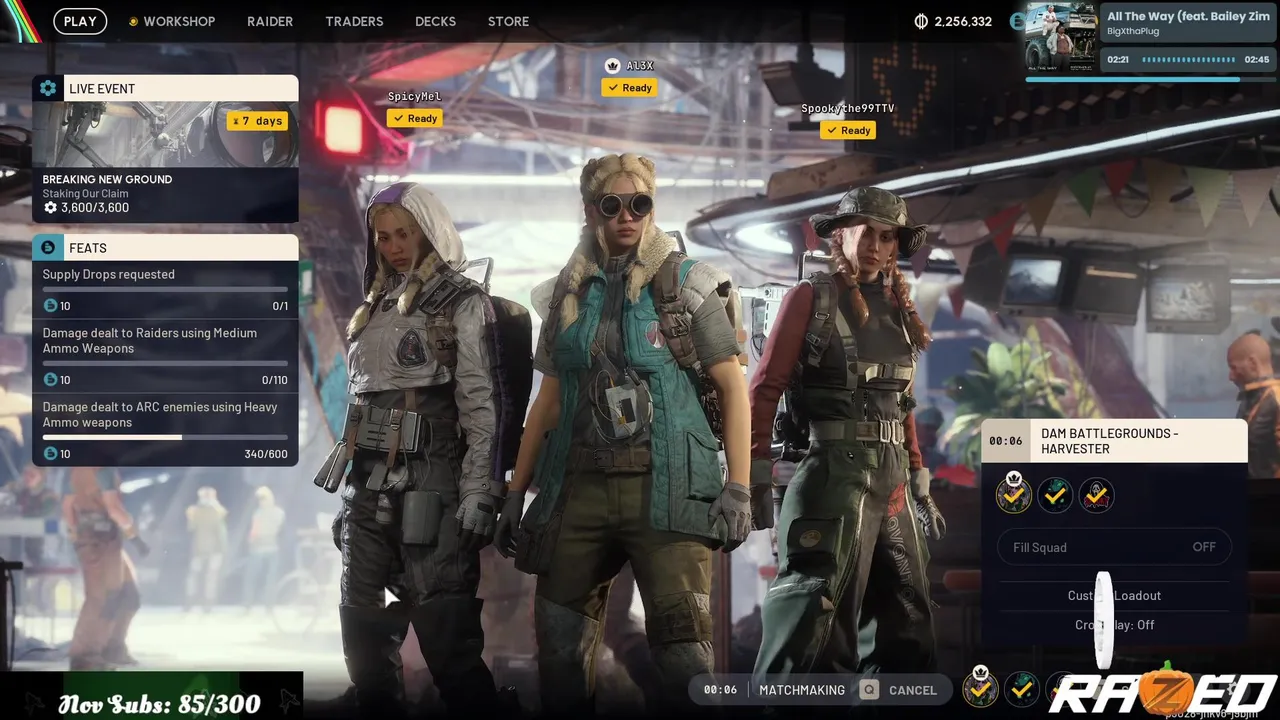Open the STORE tab

click(x=508, y=21)
